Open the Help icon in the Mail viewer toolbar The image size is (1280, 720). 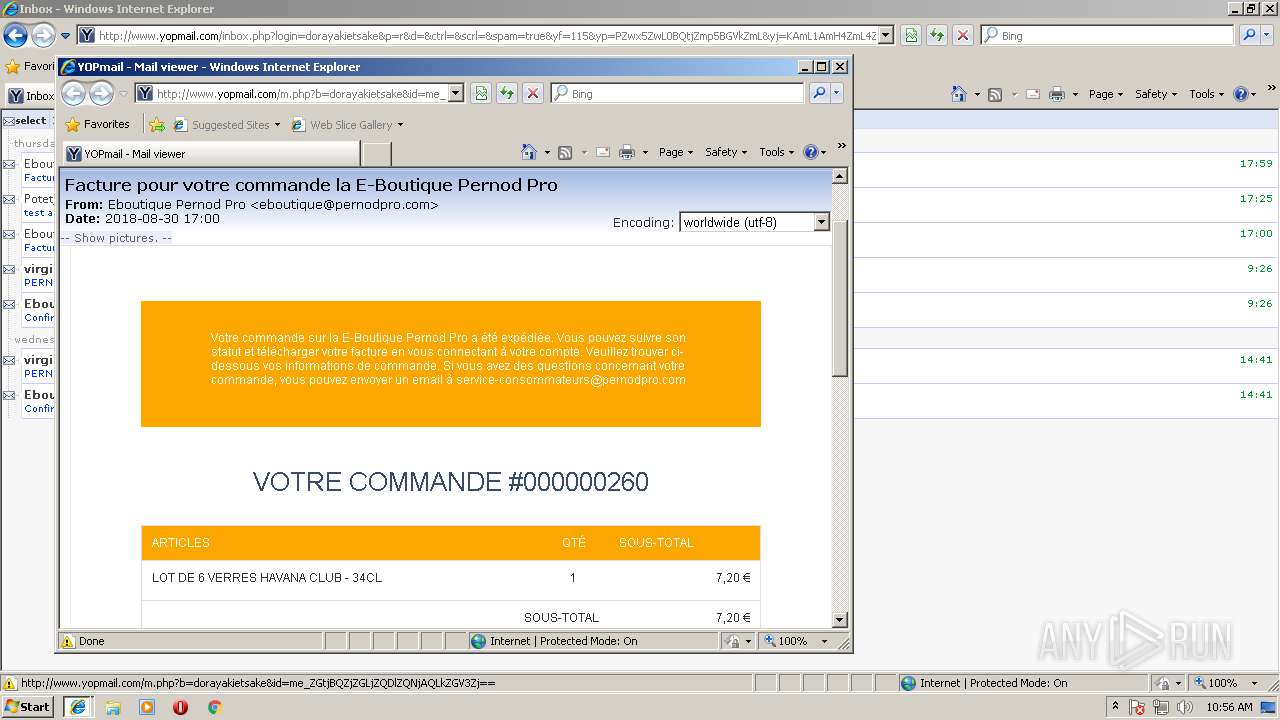pyautogui.click(x=810, y=152)
